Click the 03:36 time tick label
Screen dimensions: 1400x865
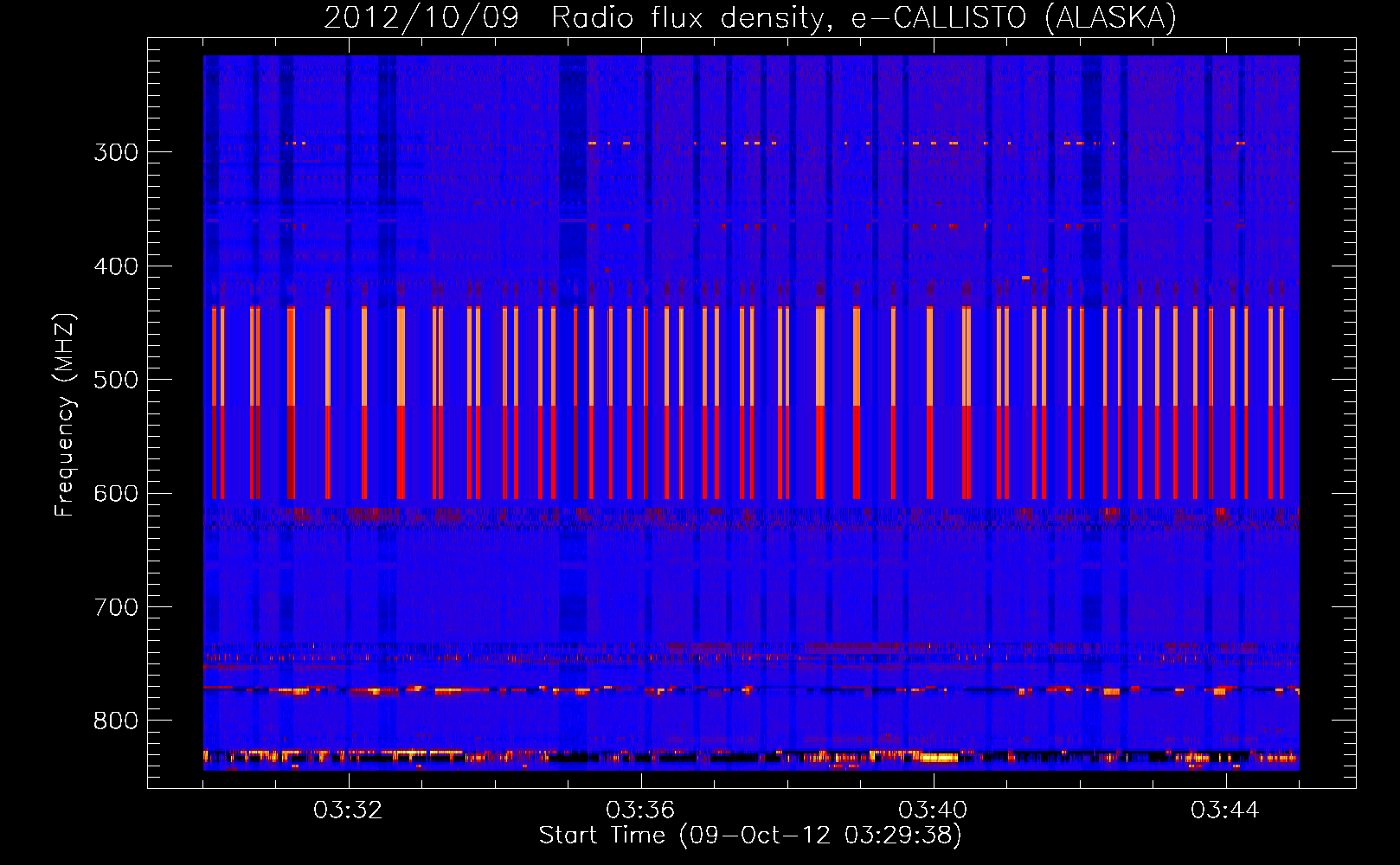tap(640, 810)
